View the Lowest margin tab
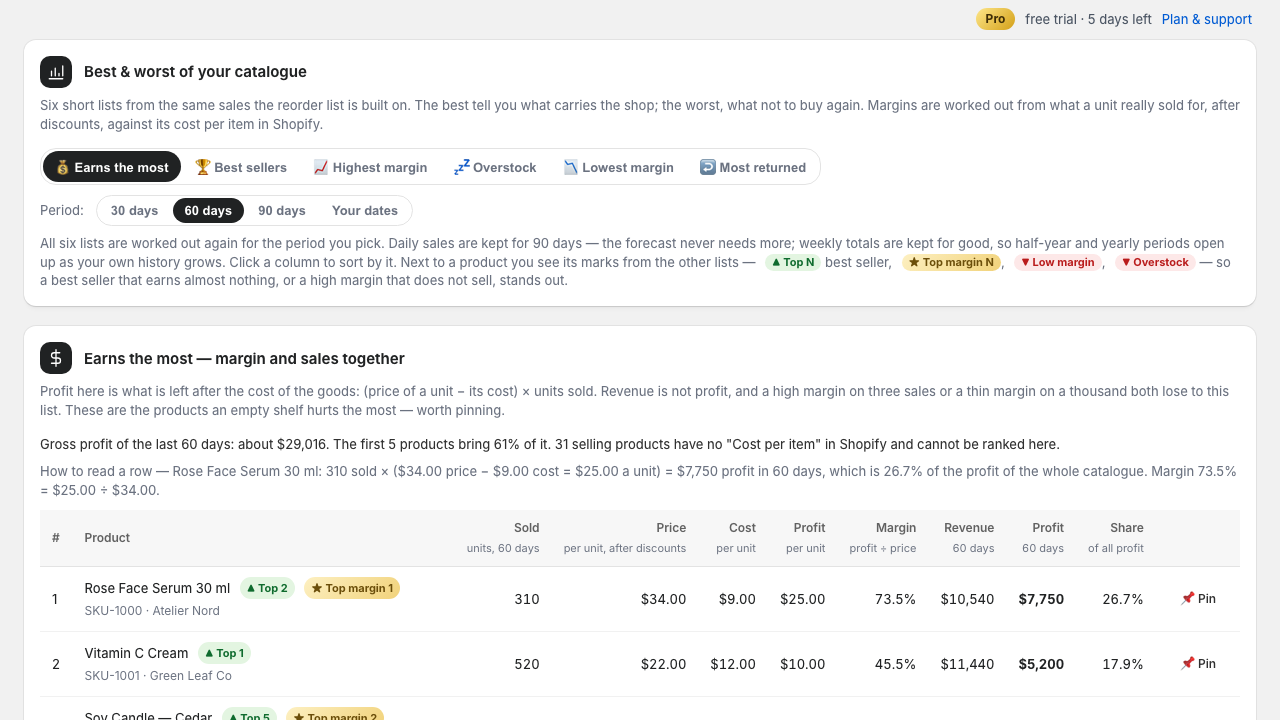Viewport: 1280px width, 720px height. (618, 167)
